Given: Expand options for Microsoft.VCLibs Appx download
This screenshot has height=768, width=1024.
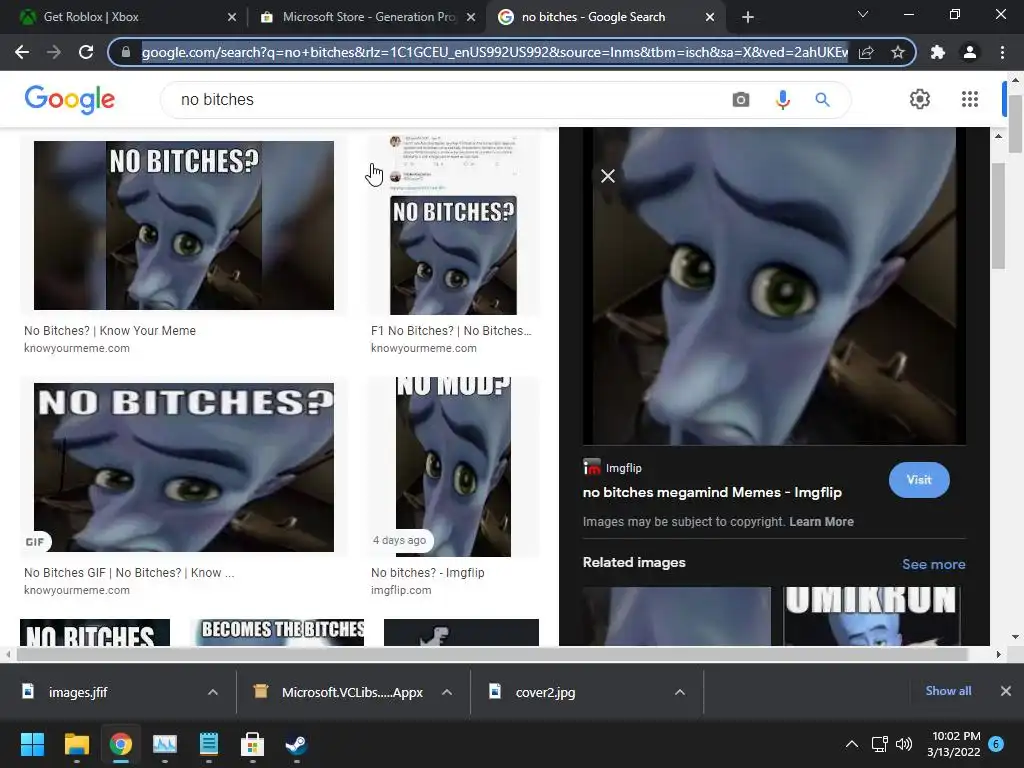Looking at the screenshot, I should tap(447, 692).
